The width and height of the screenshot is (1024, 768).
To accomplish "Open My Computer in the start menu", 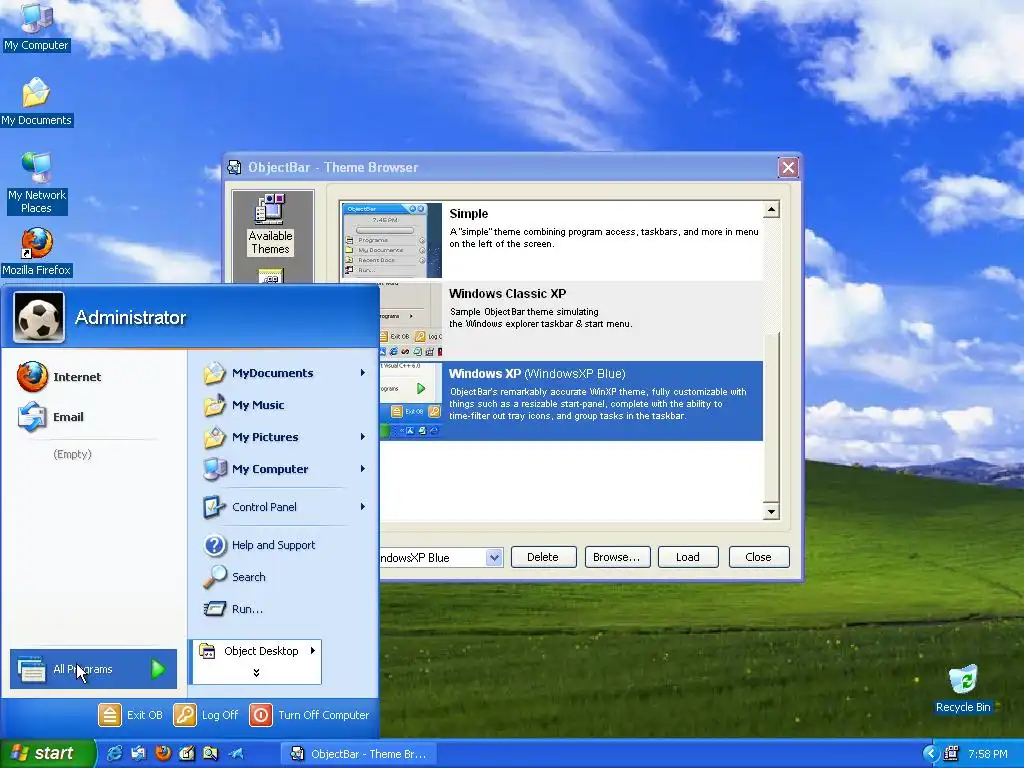I will click(284, 469).
